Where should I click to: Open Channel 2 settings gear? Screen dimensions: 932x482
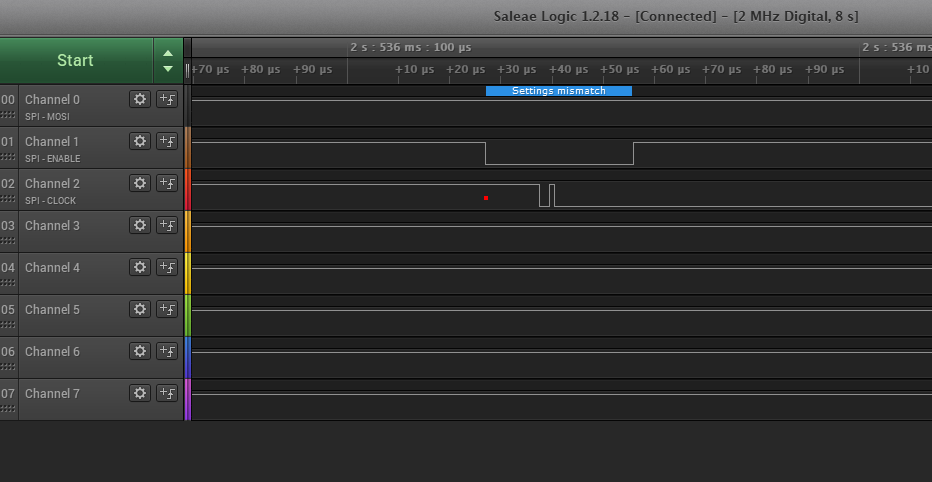click(140, 183)
